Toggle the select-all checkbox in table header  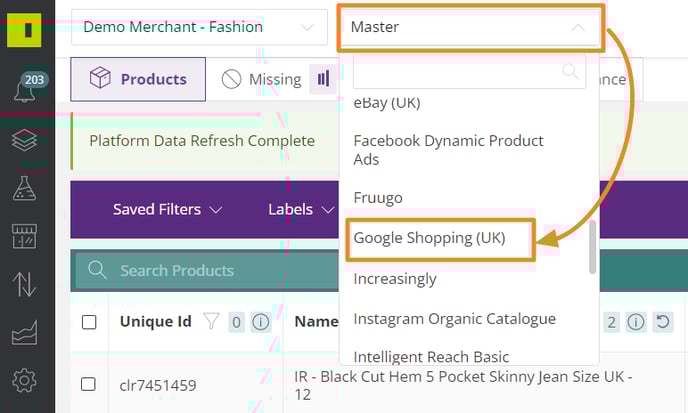point(89,322)
